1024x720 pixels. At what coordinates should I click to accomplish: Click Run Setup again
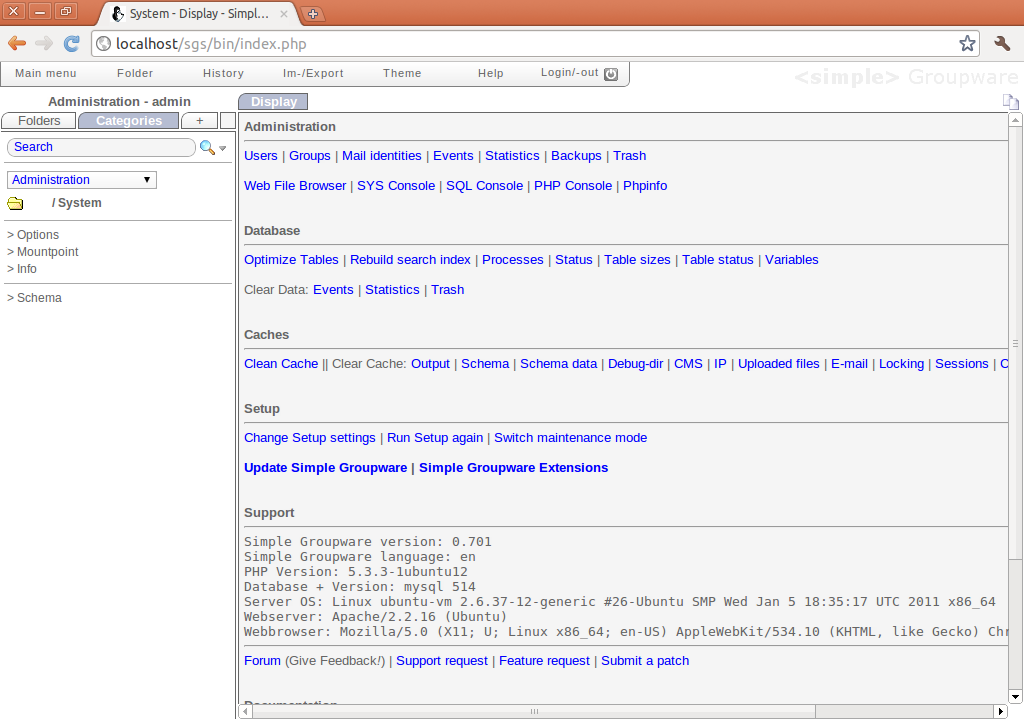pyautogui.click(x=435, y=438)
